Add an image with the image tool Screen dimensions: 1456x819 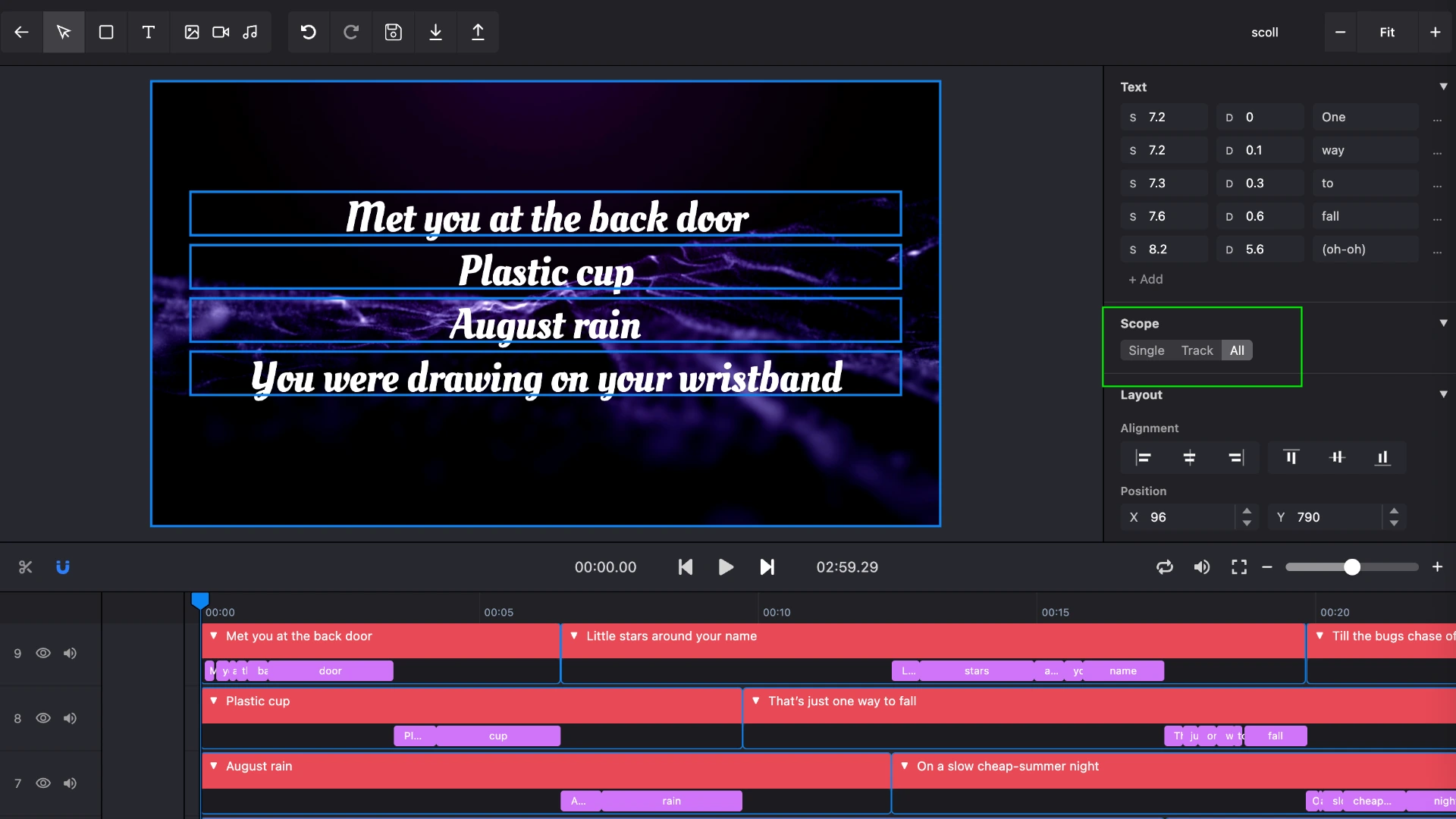192,32
